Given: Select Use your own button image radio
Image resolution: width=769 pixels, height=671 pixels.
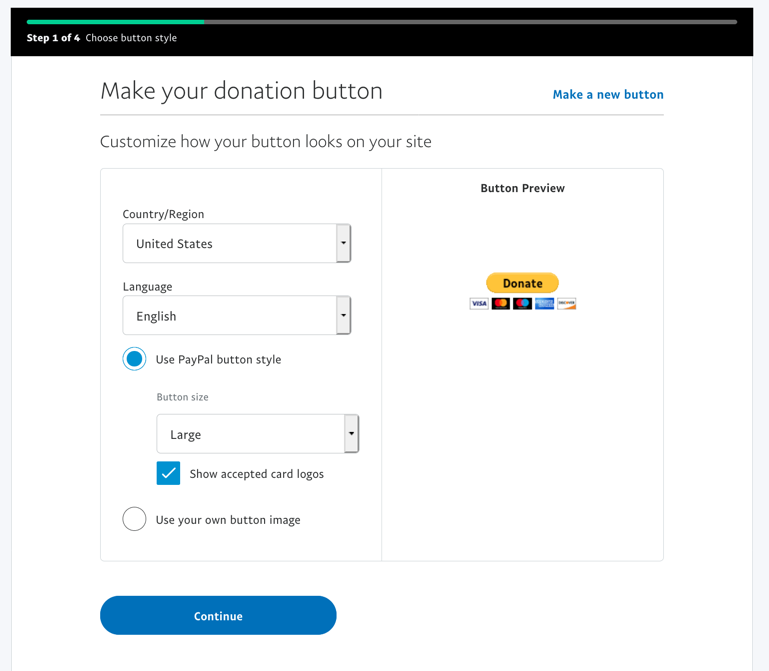Looking at the screenshot, I should (134, 519).
